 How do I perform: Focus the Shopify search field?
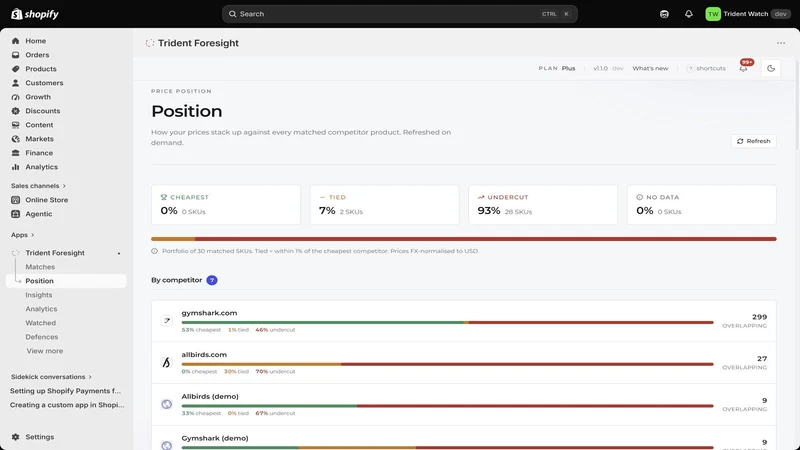pyautogui.click(x=399, y=14)
